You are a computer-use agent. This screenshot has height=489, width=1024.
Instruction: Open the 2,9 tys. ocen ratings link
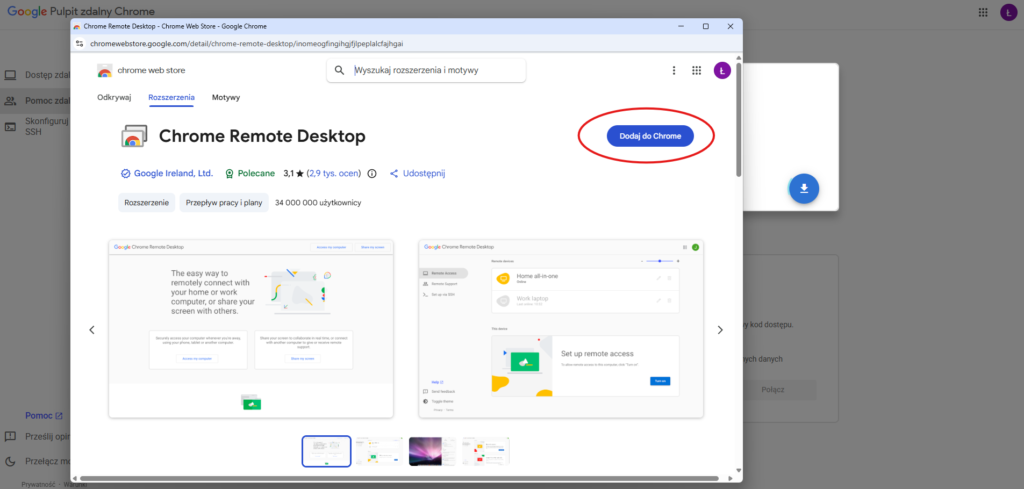pyautogui.click(x=334, y=174)
